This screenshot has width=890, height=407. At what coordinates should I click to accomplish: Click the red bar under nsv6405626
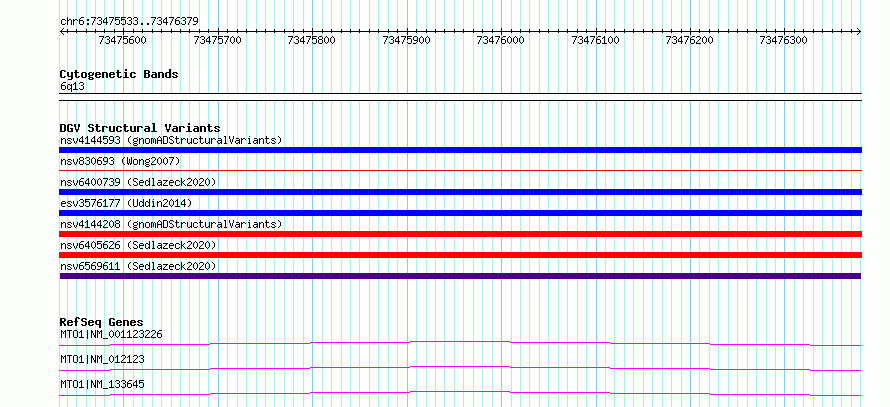(x=460, y=255)
